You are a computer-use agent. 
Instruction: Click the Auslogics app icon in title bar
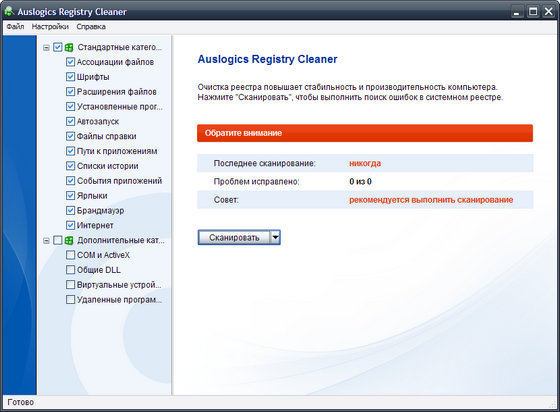[9, 11]
